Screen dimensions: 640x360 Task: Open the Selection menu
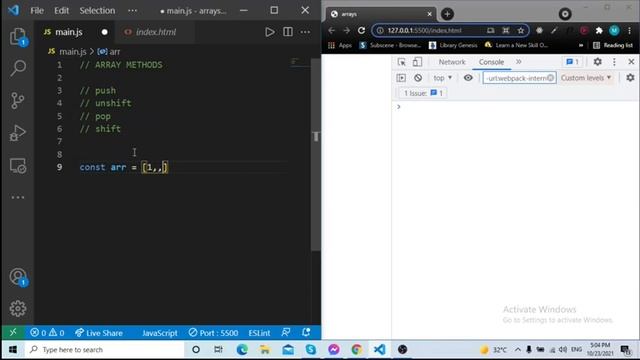tap(97, 11)
